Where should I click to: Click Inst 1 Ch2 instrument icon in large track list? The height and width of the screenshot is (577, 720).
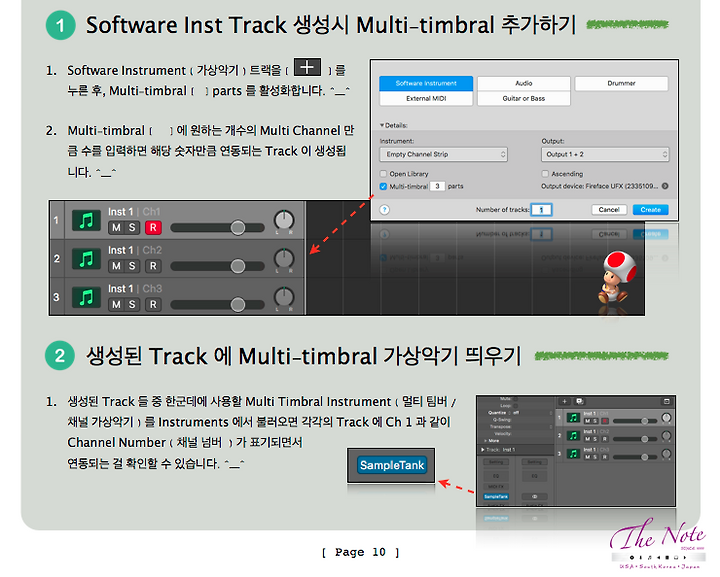(86, 259)
